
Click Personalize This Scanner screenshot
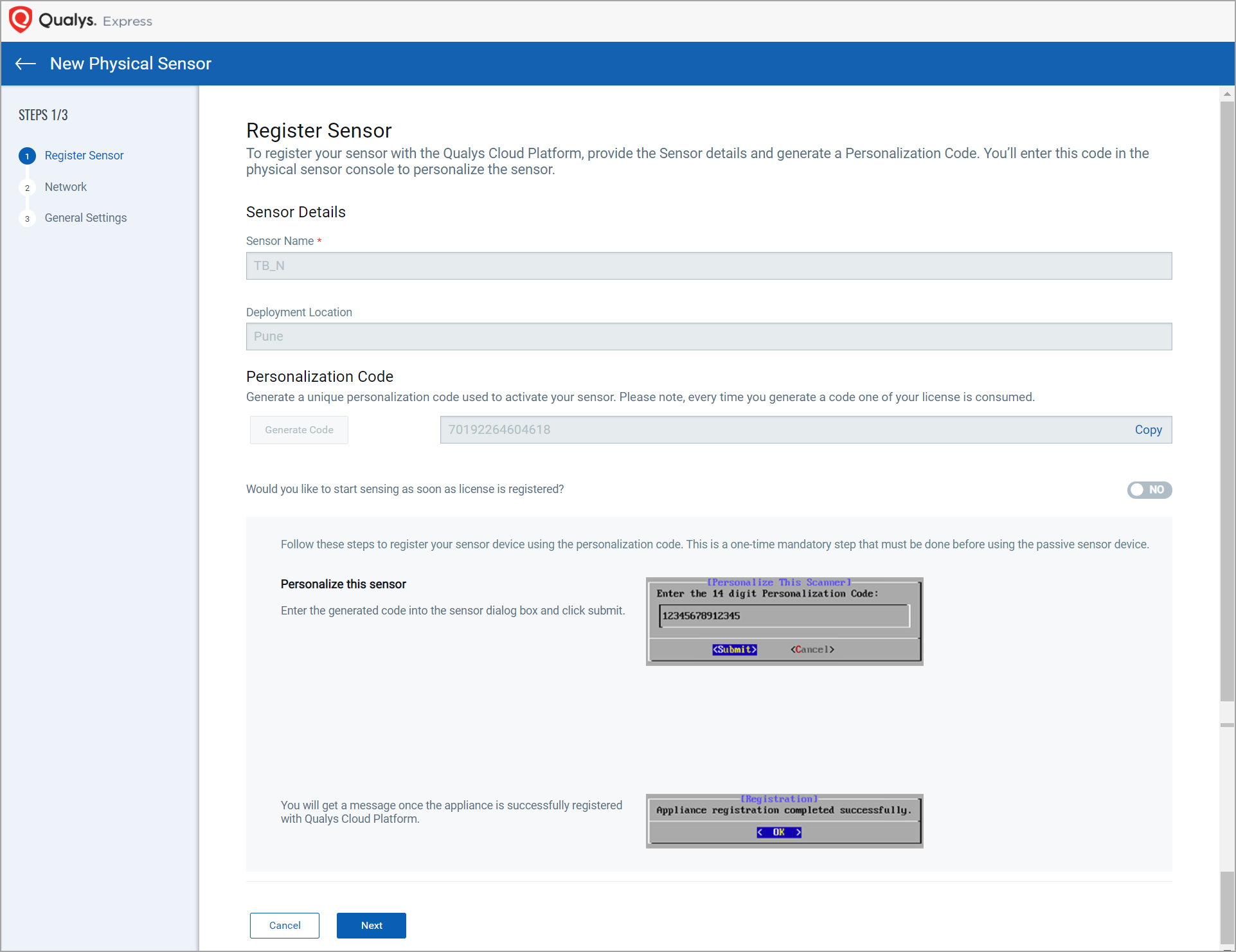tap(784, 621)
